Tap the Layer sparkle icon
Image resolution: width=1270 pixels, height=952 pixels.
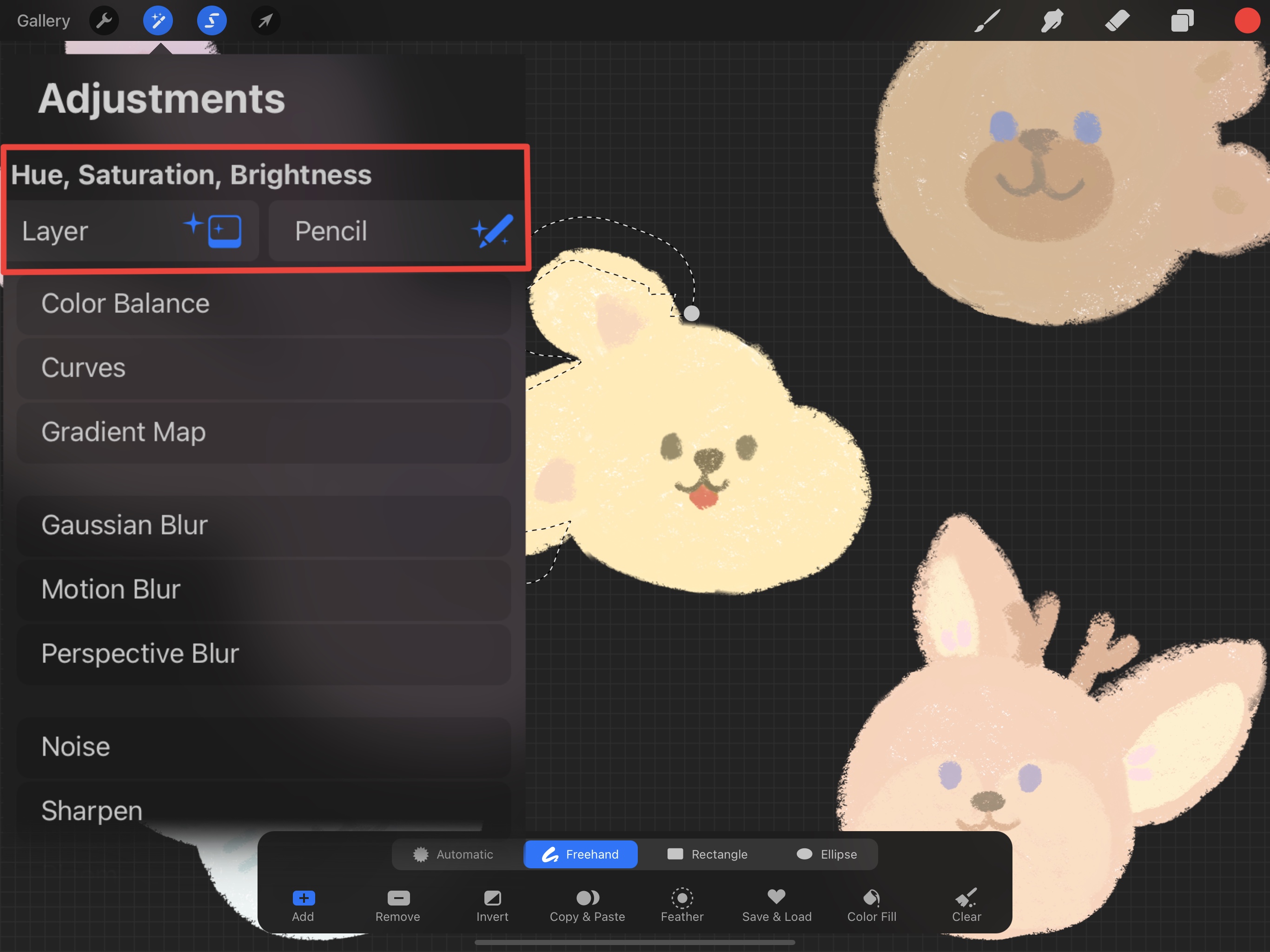[212, 230]
